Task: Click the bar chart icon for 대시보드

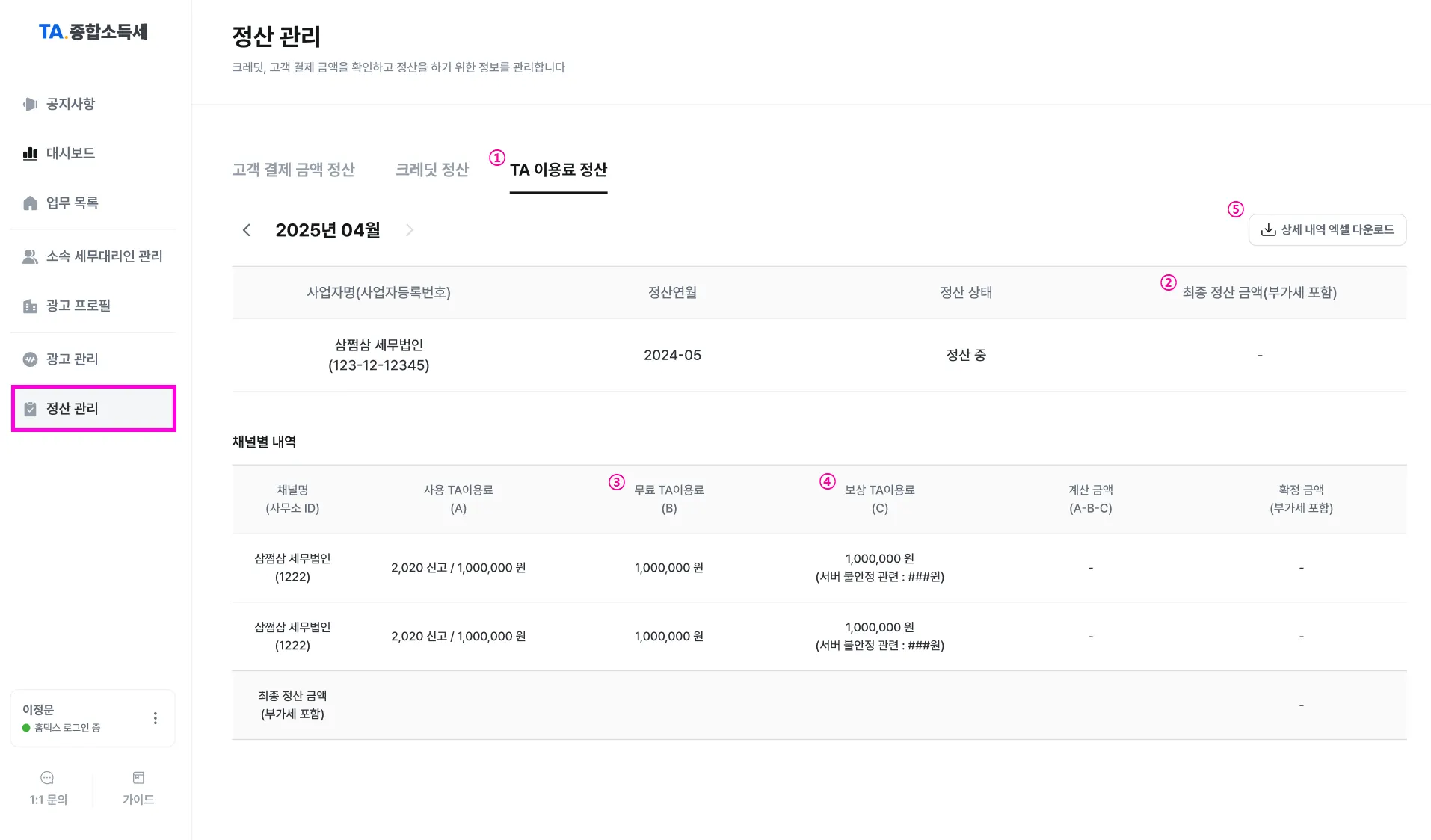Action: (30, 153)
